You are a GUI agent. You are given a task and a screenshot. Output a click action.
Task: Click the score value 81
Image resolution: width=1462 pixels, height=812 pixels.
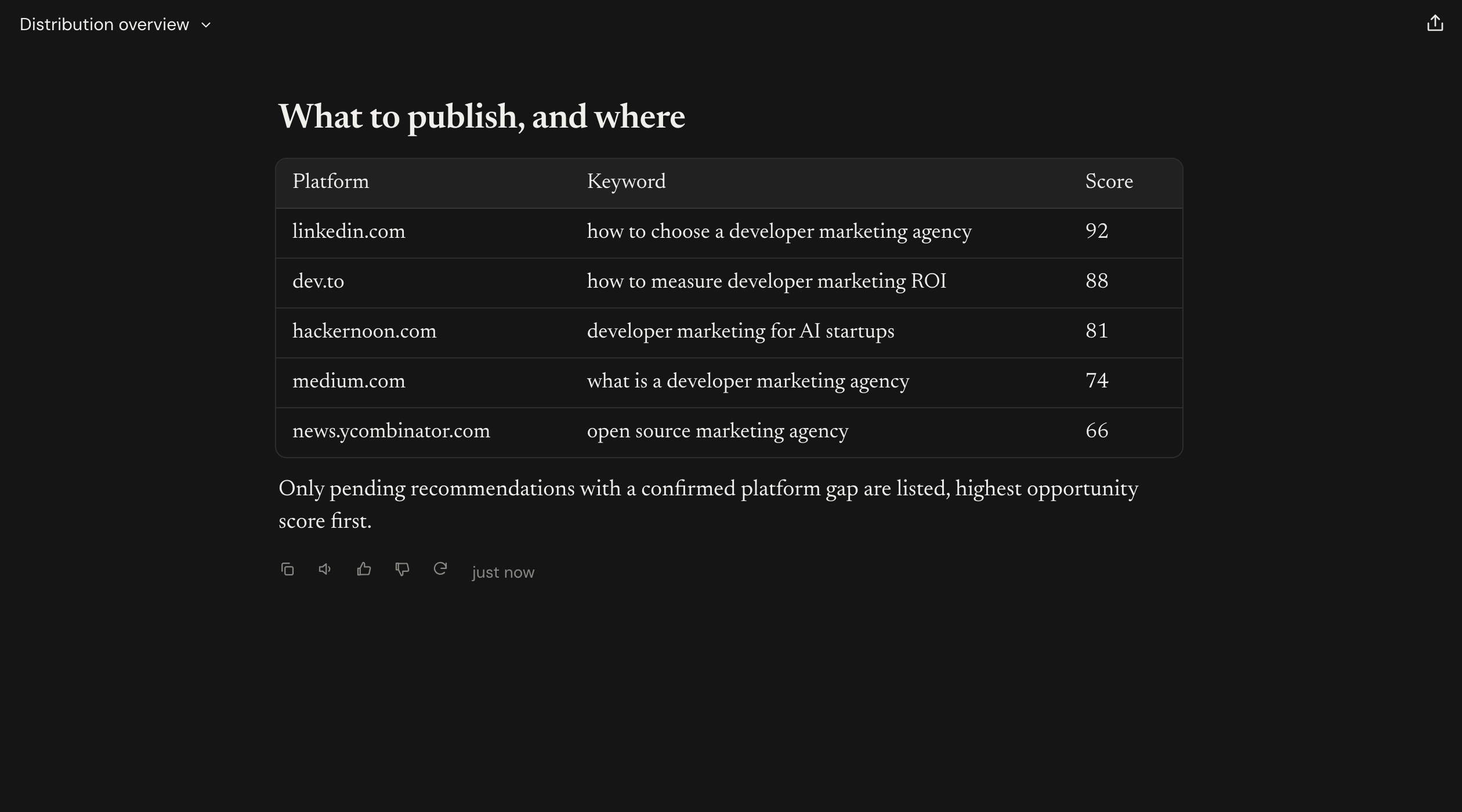pyautogui.click(x=1096, y=331)
